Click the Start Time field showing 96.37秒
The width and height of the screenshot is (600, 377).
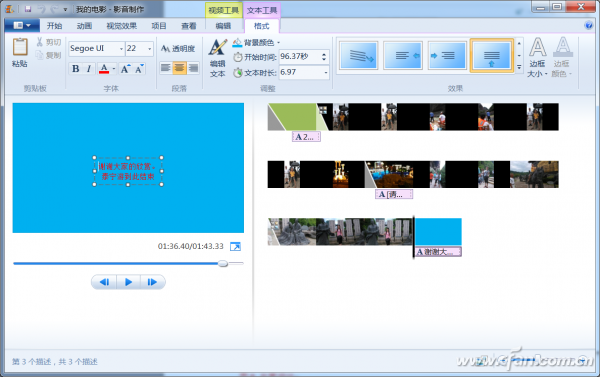[300, 57]
